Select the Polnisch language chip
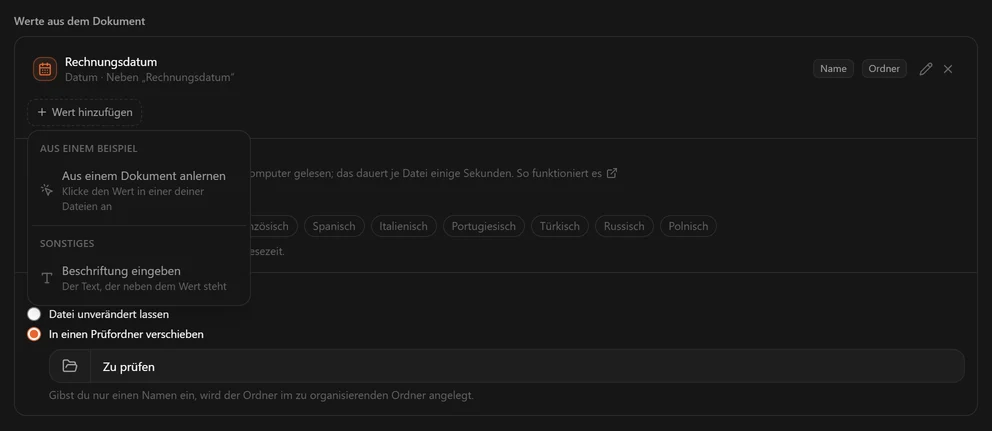The image size is (992, 431). click(688, 226)
